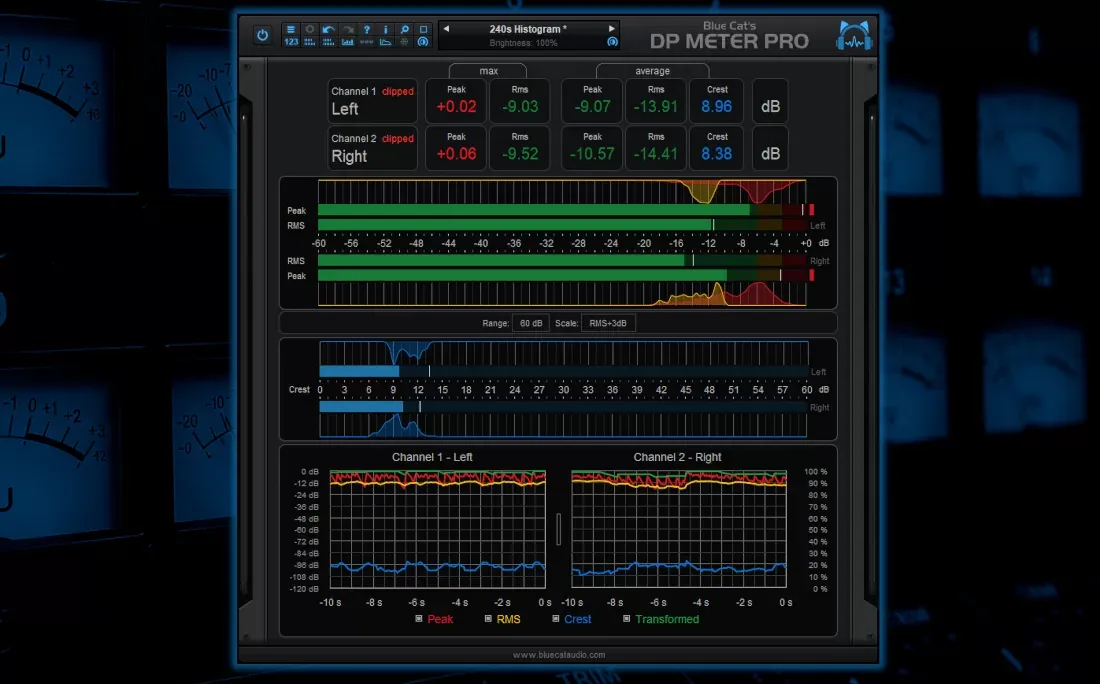This screenshot has height=684, width=1100.
Task: Click average Rms value -13.91
Action: [x=656, y=107]
